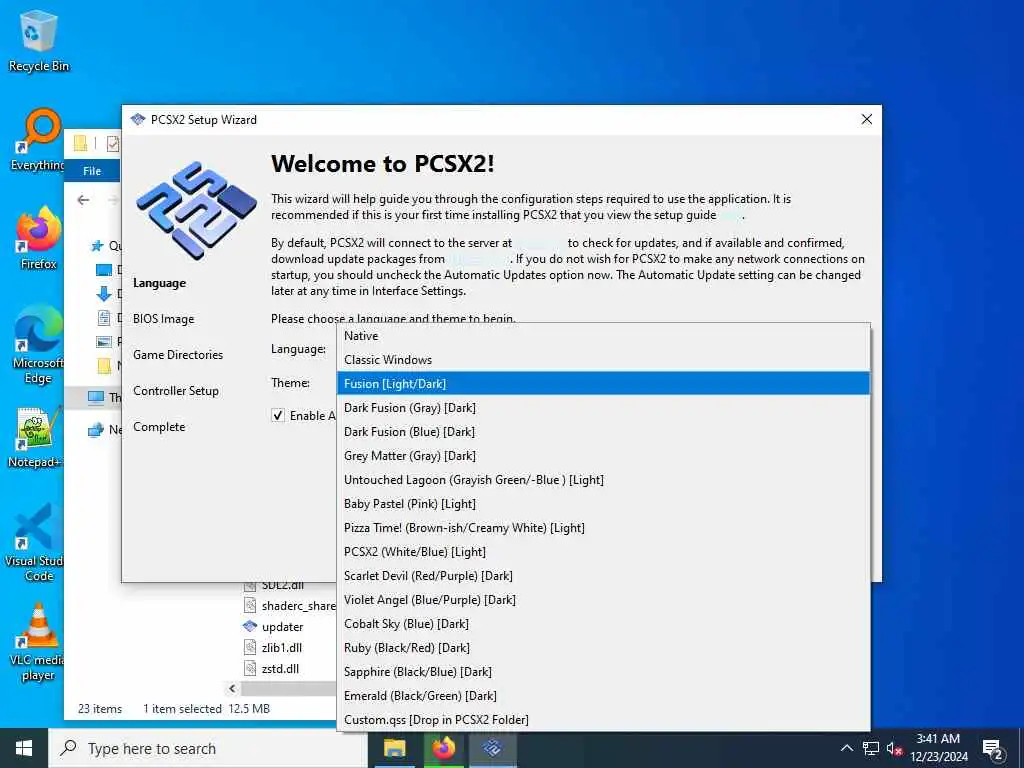Pick Dark Fusion (Gray) [Dark] theme

[603, 408]
